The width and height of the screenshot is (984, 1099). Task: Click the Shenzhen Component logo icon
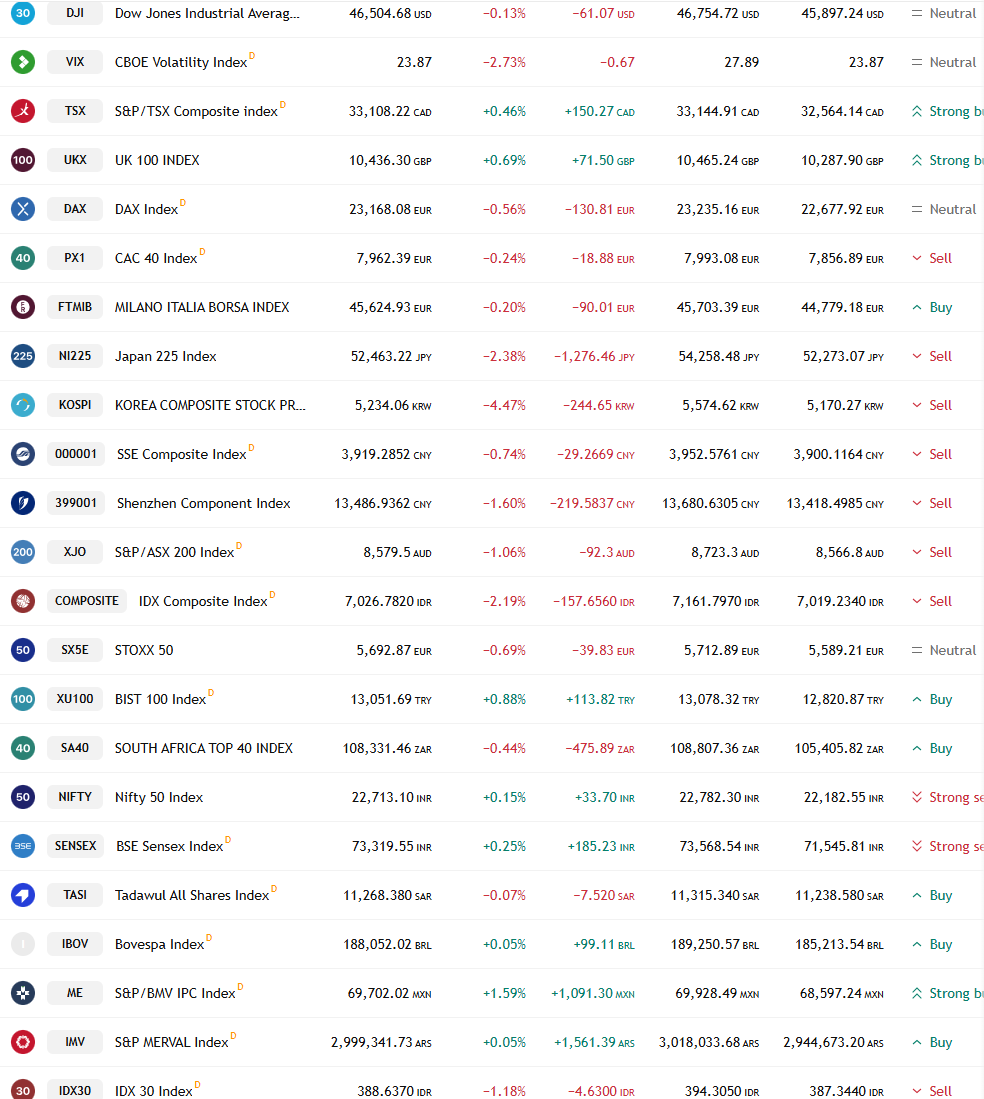(22, 503)
